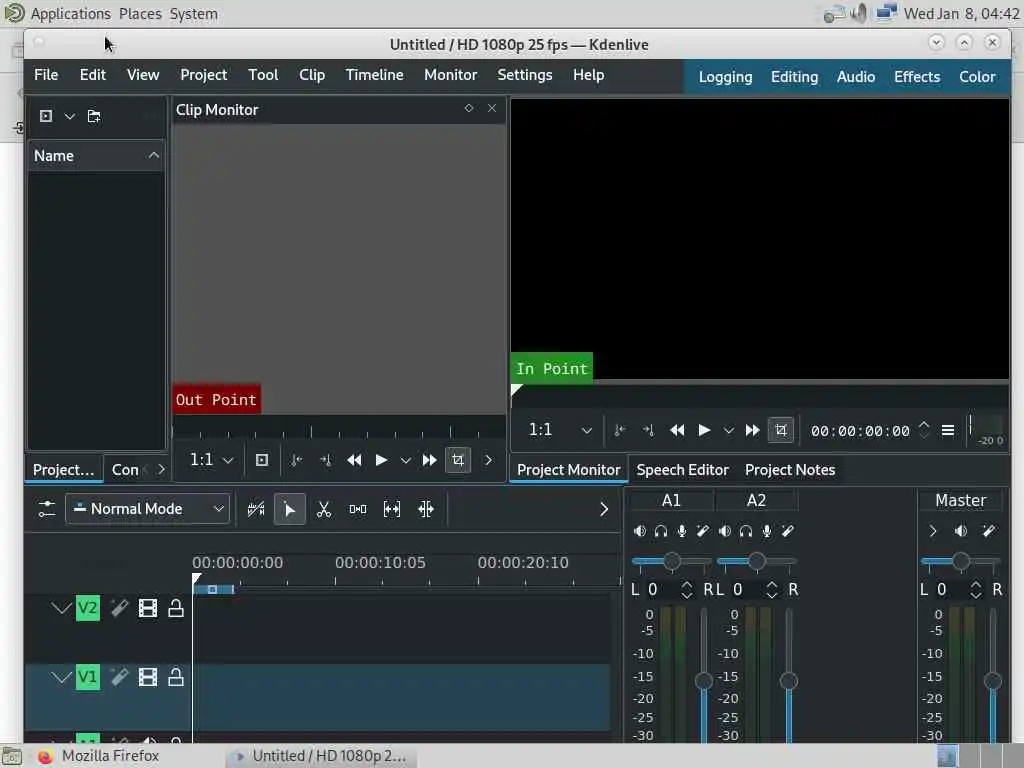1024x768 pixels.
Task: Open timeline track settings icon
Action: (x=46, y=509)
